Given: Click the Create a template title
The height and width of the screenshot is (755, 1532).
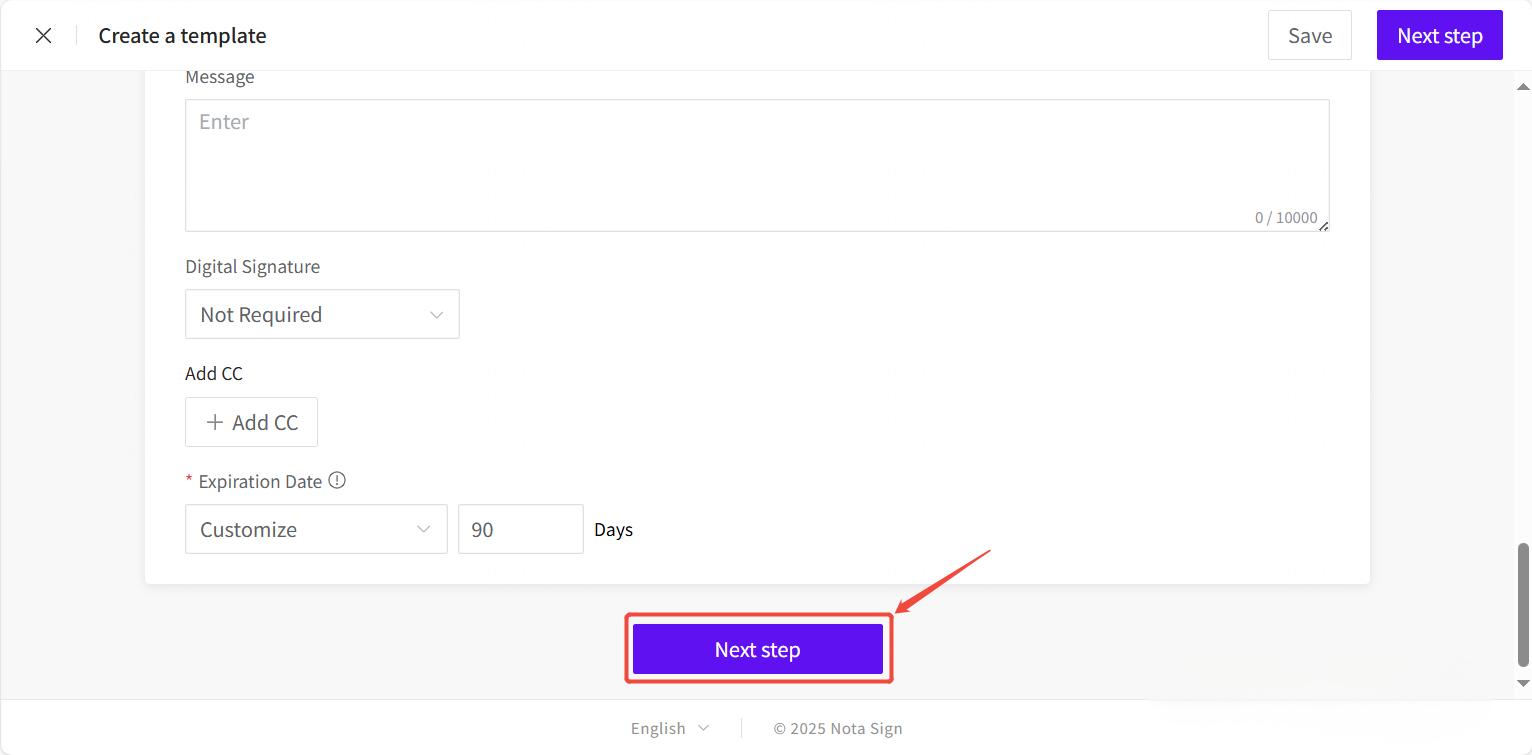Looking at the screenshot, I should (182, 36).
